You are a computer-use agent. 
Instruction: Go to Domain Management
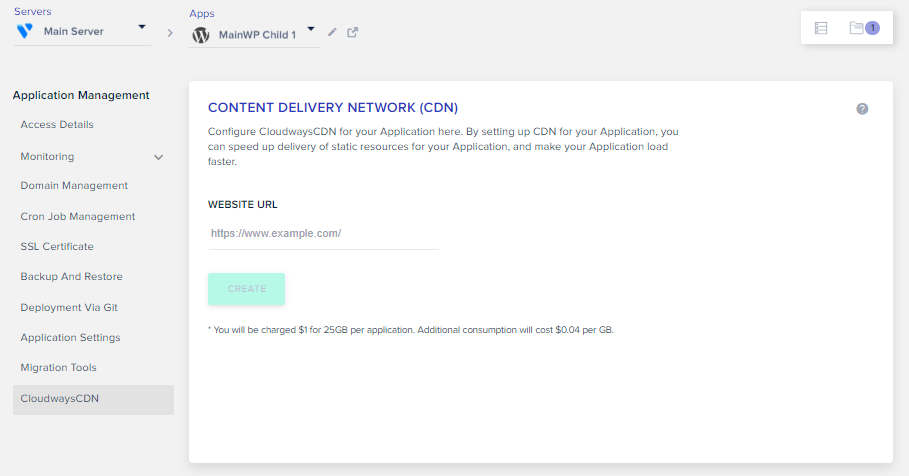[74, 186]
